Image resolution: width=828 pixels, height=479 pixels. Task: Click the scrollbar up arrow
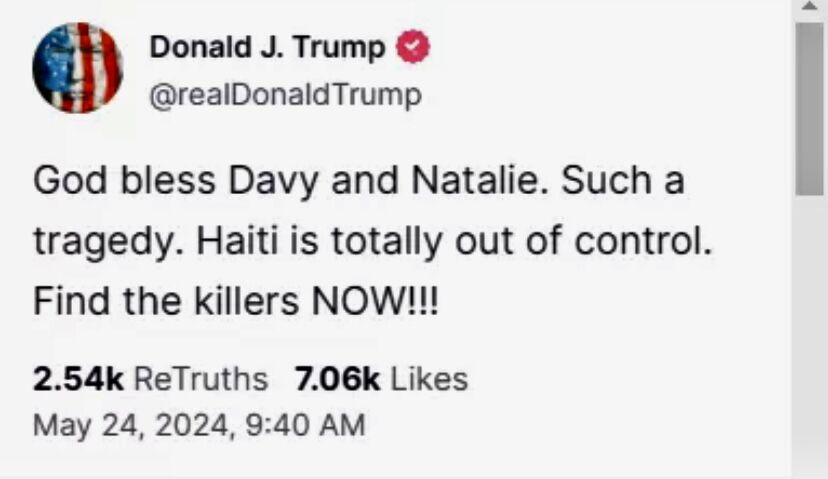pyautogui.click(x=810, y=9)
